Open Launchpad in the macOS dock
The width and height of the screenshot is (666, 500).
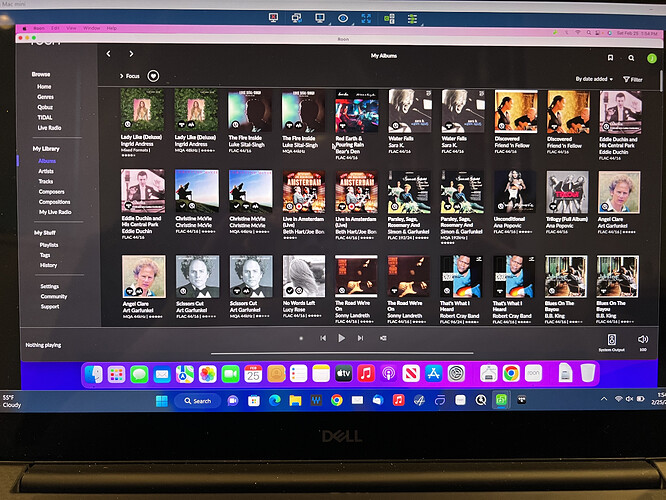[x=116, y=374]
